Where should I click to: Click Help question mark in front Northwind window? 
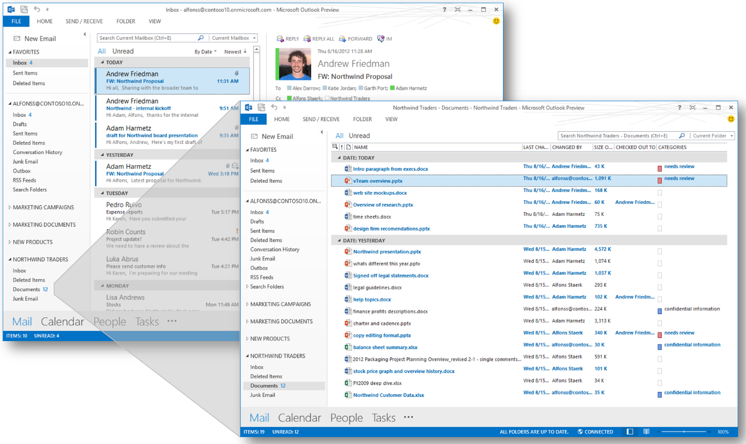point(679,107)
